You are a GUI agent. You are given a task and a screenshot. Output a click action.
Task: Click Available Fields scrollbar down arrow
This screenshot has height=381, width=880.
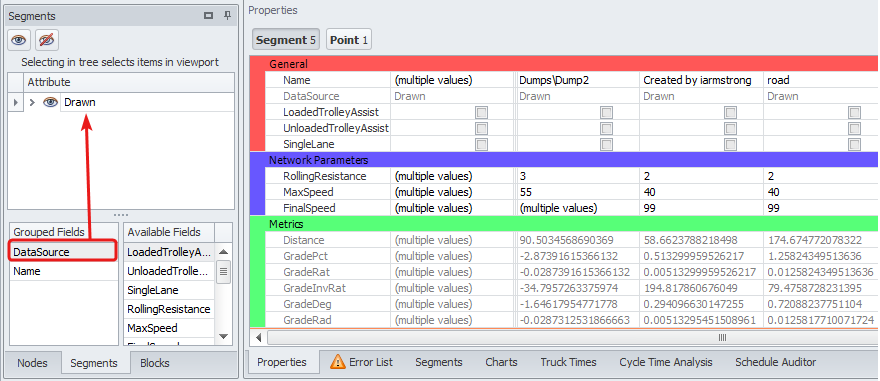coord(223,337)
